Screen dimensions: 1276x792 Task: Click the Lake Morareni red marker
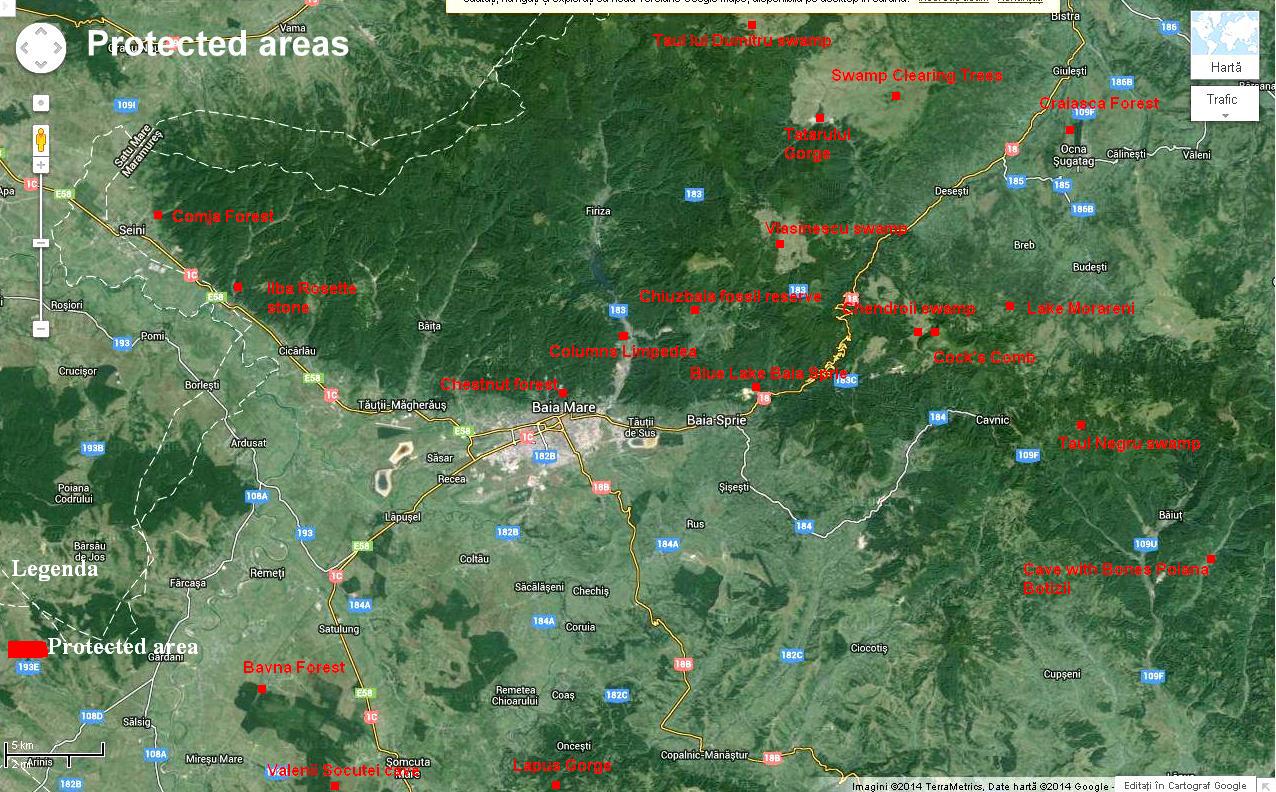click(x=1010, y=306)
